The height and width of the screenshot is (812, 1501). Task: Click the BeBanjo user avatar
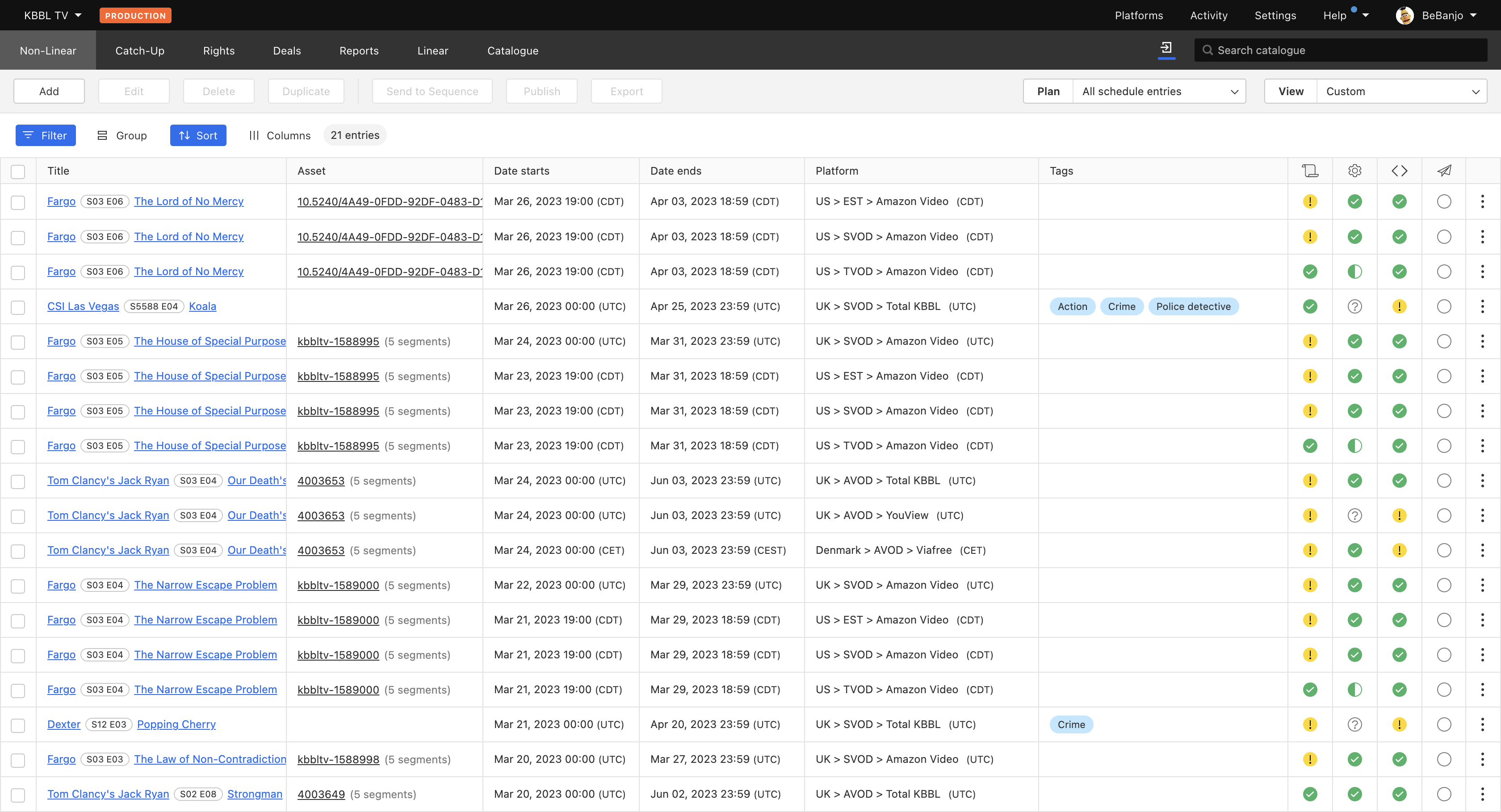(x=1404, y=16)
